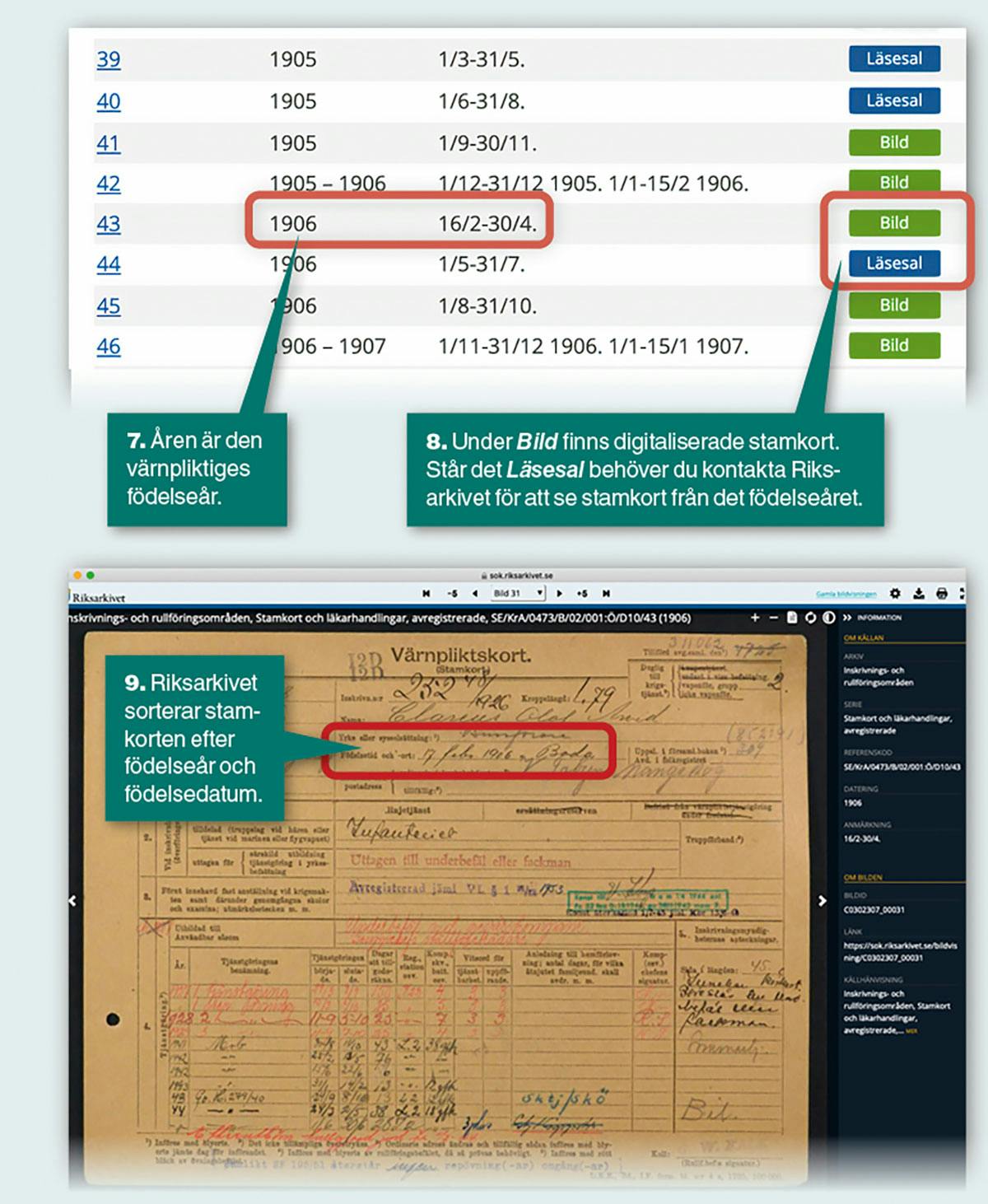The width and height of the screenshot is (988, 1204).
Task: Go to the previous image arrow
Action: 475,593
